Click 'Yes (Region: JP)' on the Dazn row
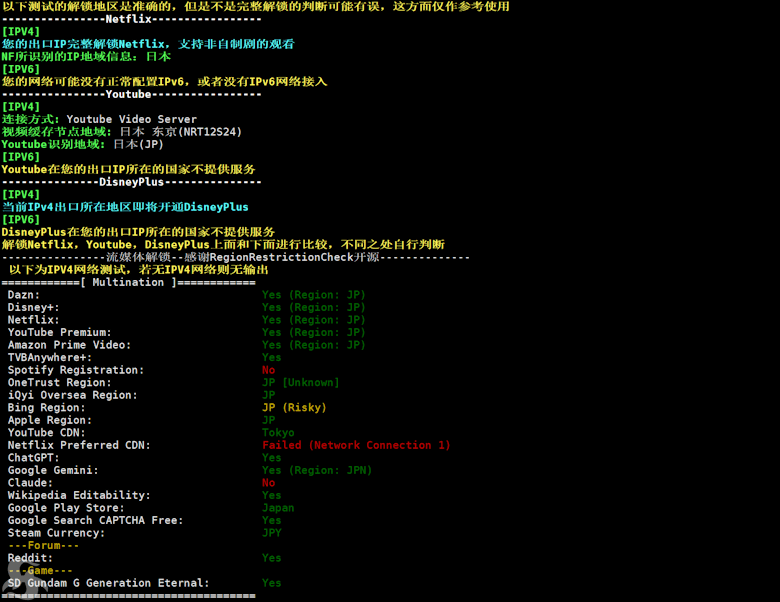 click(x=314, y=295)
